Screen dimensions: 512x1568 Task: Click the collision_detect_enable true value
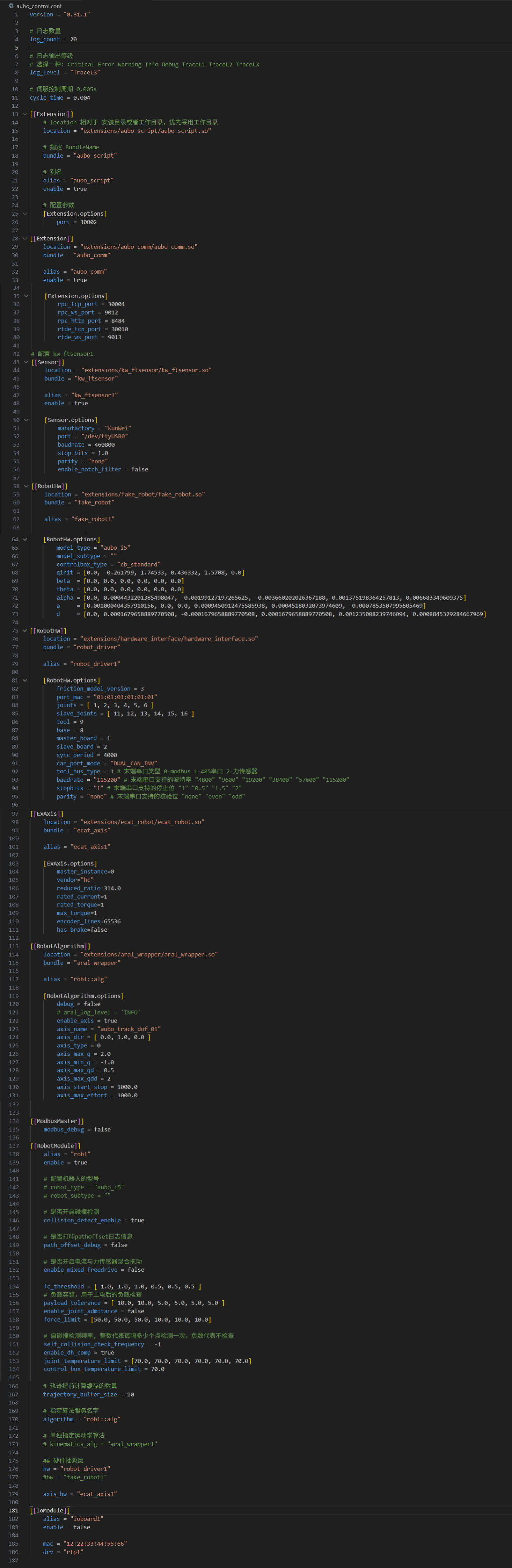tap(137, 1220)
